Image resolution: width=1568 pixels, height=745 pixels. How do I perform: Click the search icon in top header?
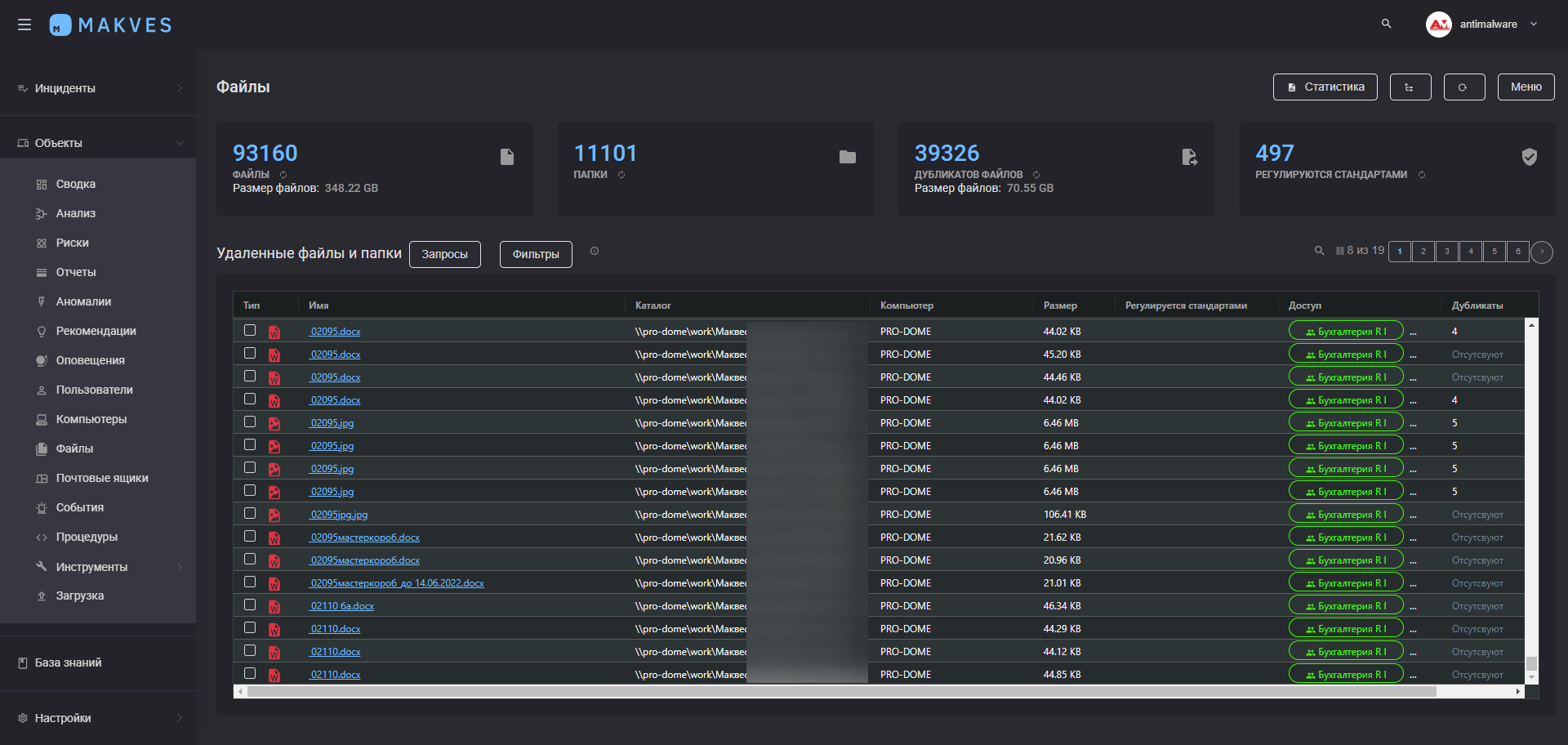(1386, 24)
